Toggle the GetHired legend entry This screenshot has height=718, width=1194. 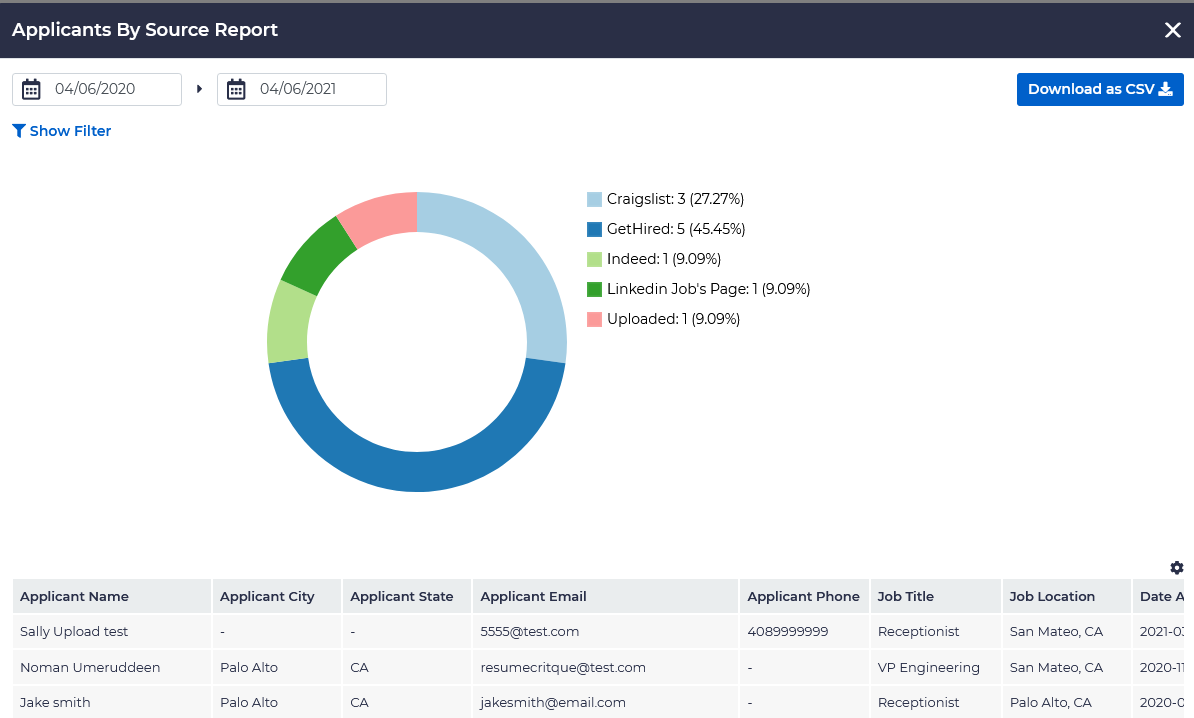coord(675,229)
